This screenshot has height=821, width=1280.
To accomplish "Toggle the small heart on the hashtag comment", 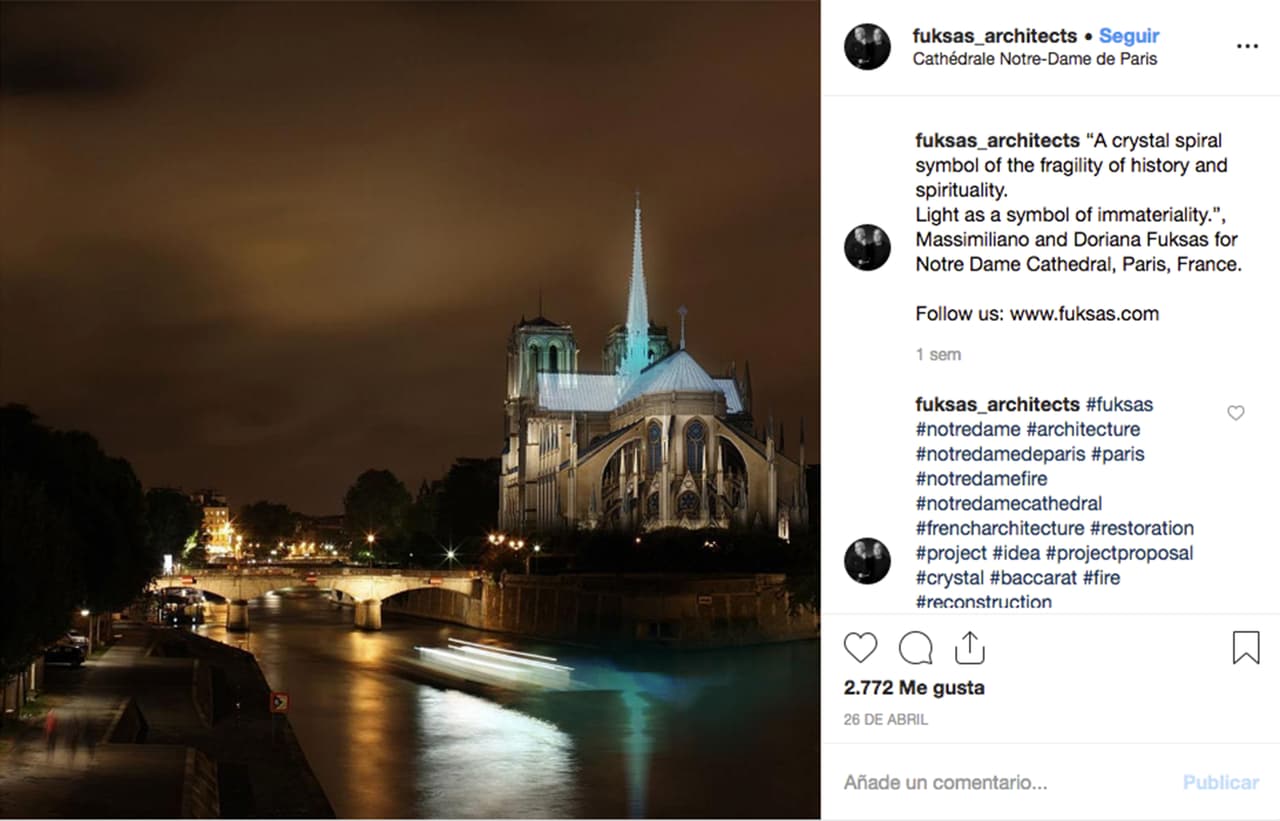I will (x=1235, y=413).
